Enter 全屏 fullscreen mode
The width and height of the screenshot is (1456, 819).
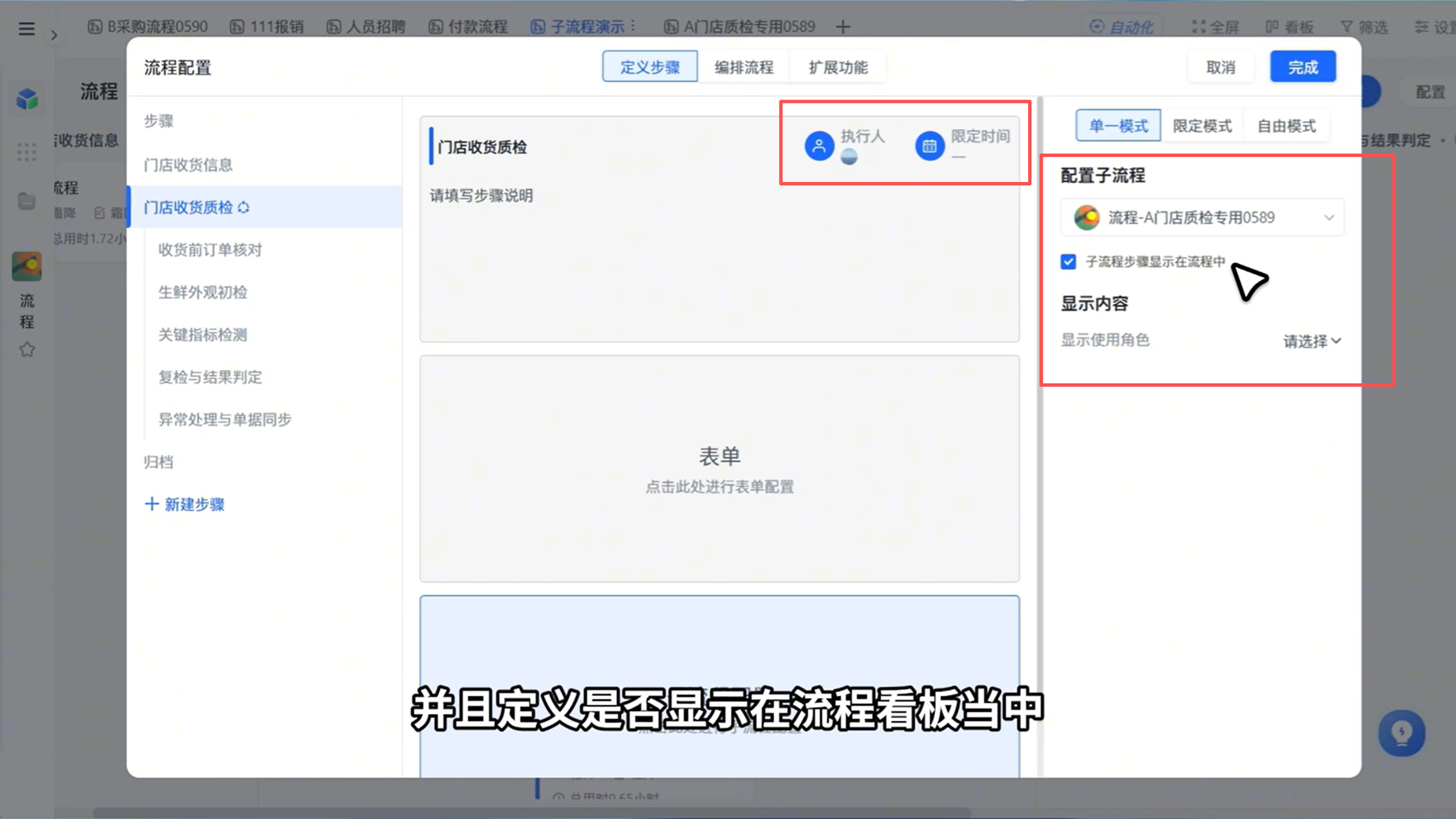pos(1216,27)
